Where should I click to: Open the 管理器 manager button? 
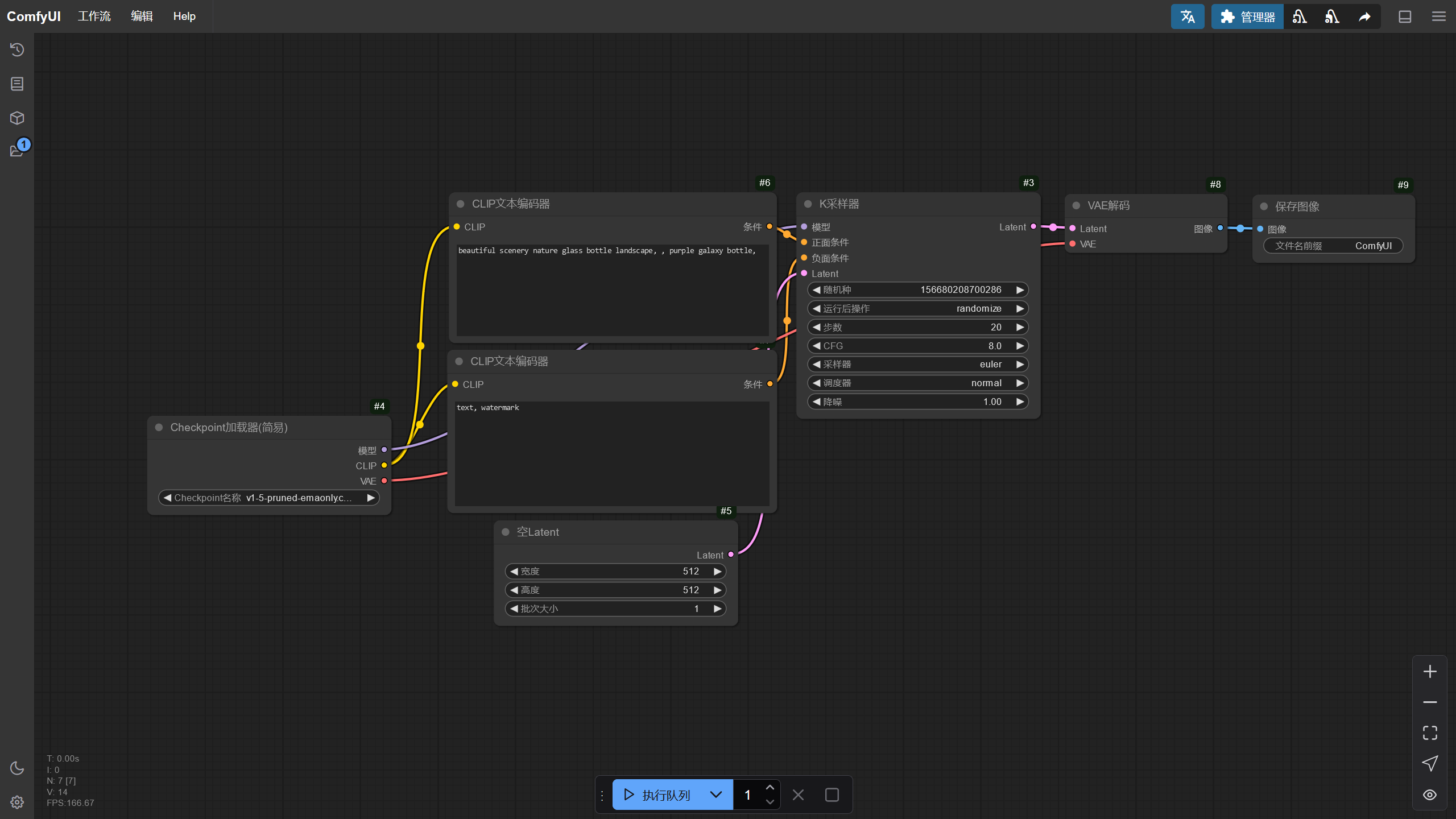(1247, 16)
